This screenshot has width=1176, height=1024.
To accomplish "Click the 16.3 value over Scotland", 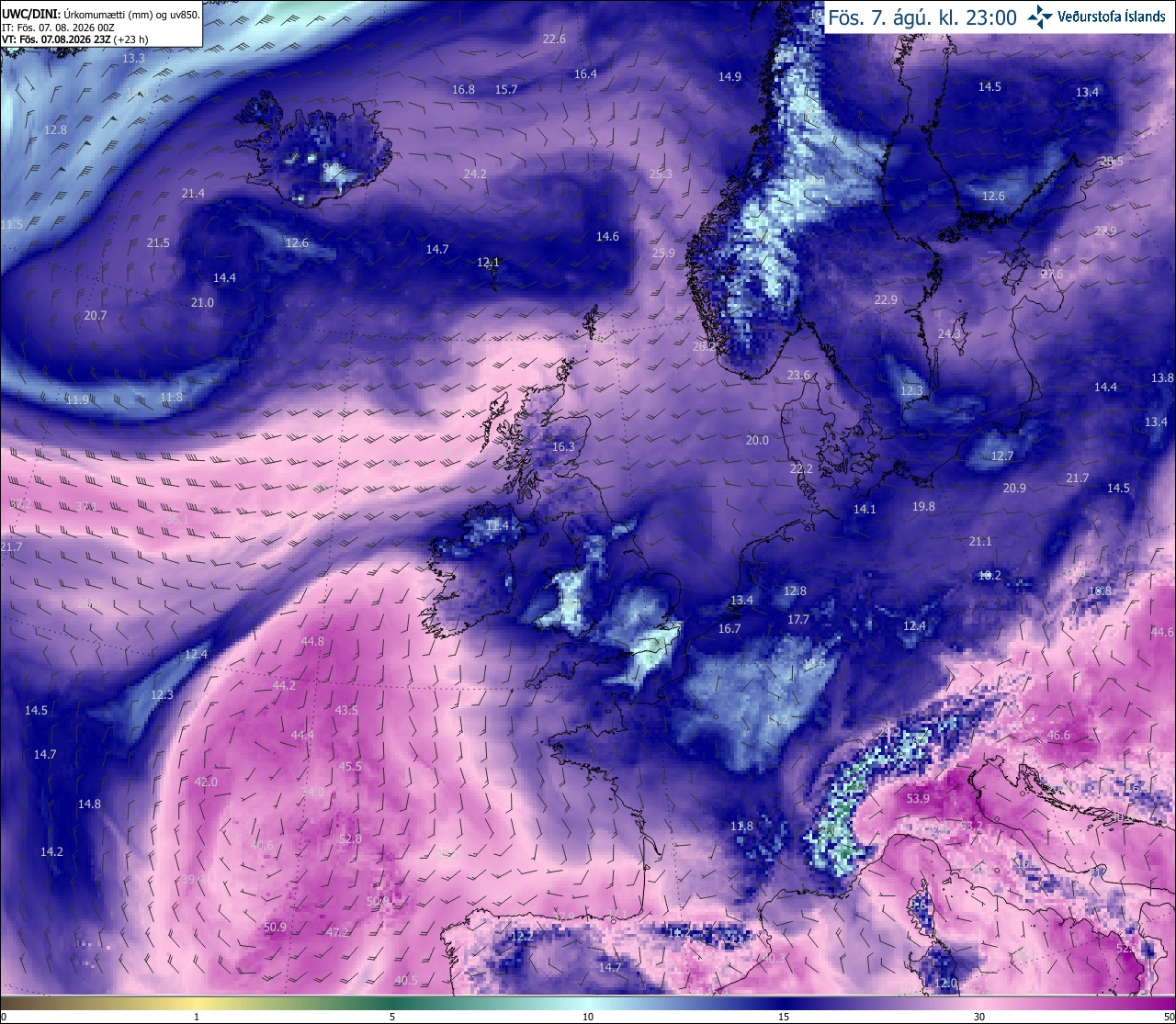I will 563,447.
